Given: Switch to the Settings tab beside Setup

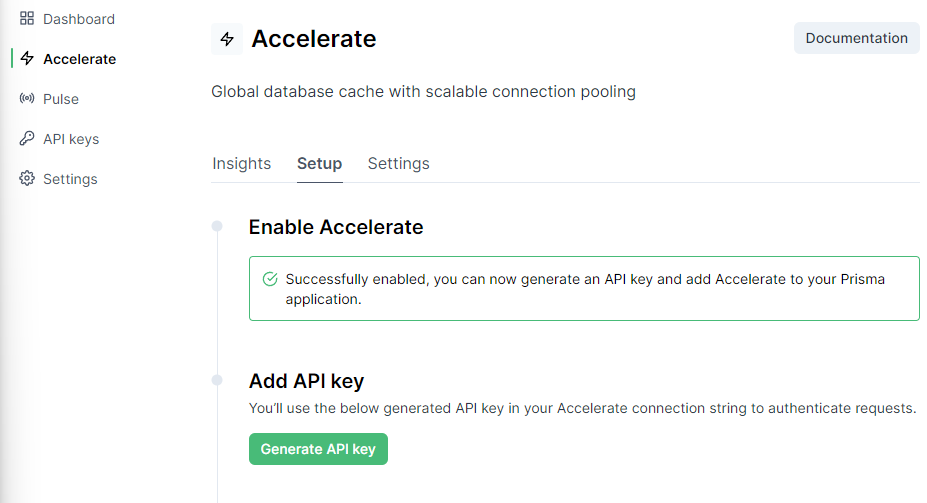Looking at the screenshot, I should tap(399, 163).
